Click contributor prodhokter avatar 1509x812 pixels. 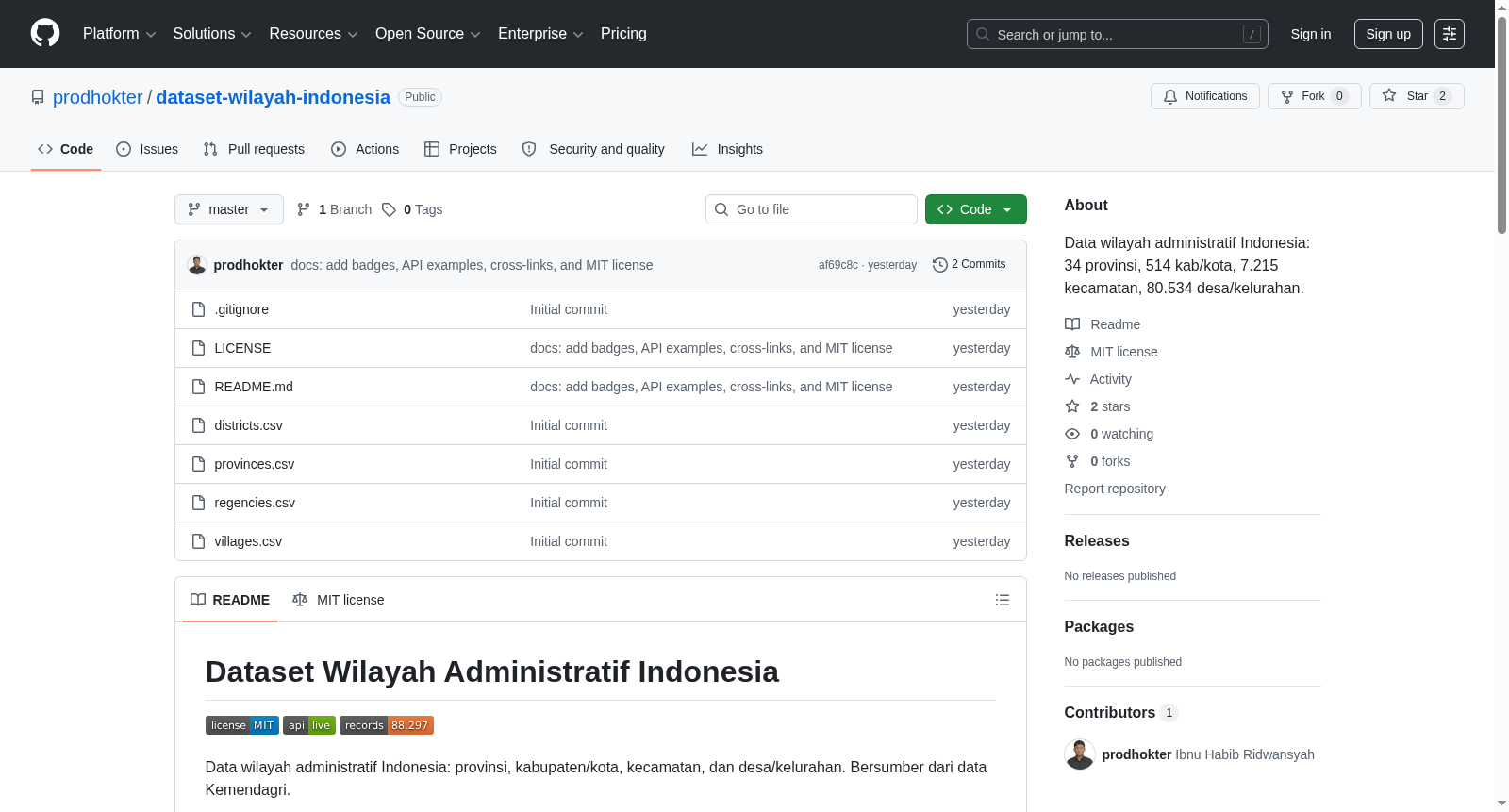pos(1079,754)
